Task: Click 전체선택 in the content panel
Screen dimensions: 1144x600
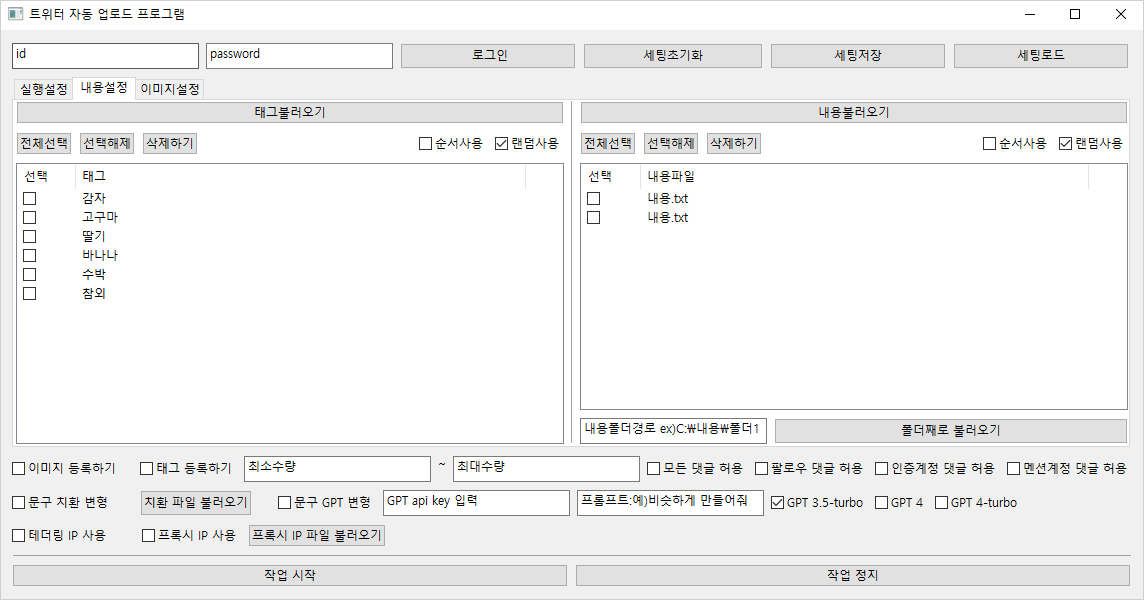Action: pos(608,144)
